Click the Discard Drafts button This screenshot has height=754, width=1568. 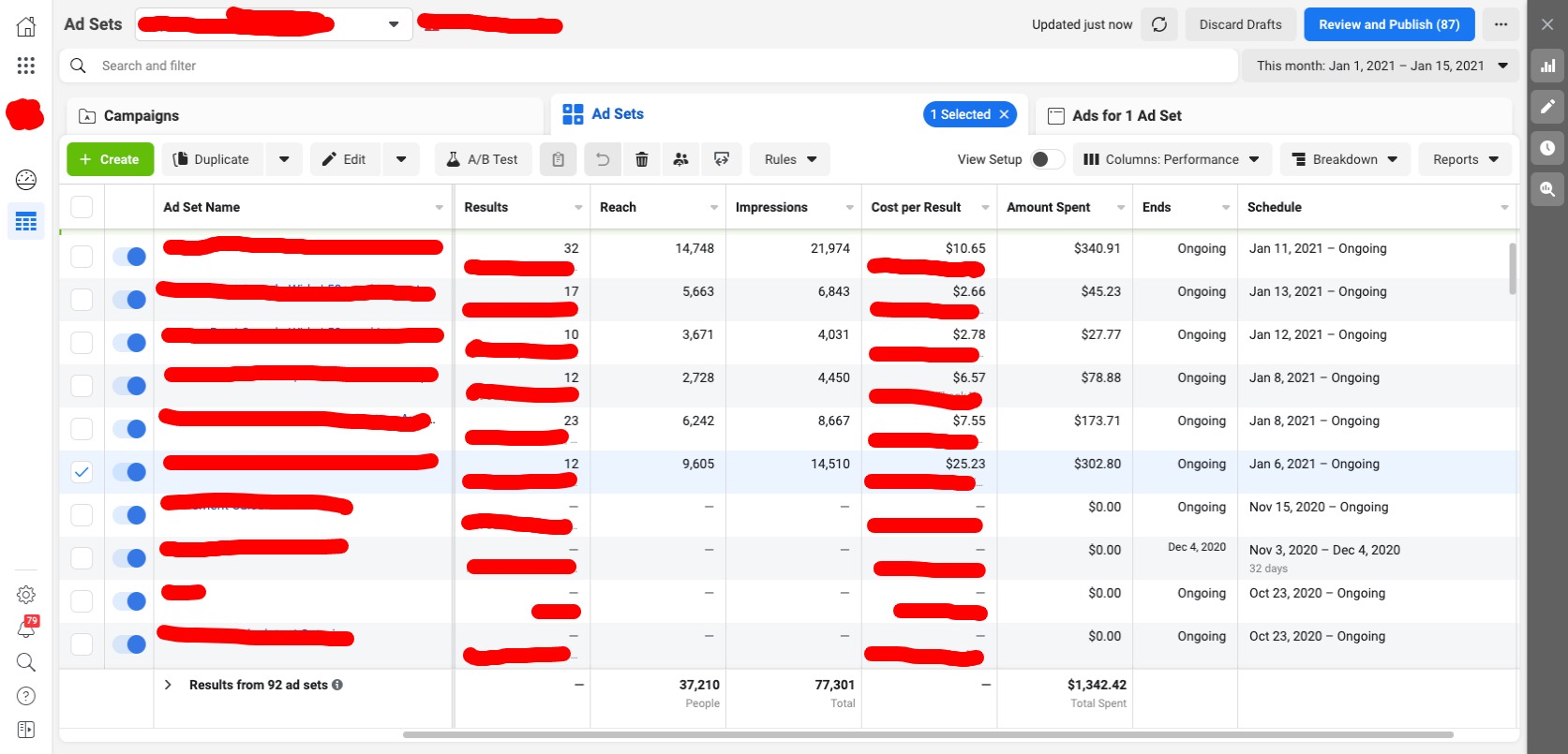[x=1240, y=24]
